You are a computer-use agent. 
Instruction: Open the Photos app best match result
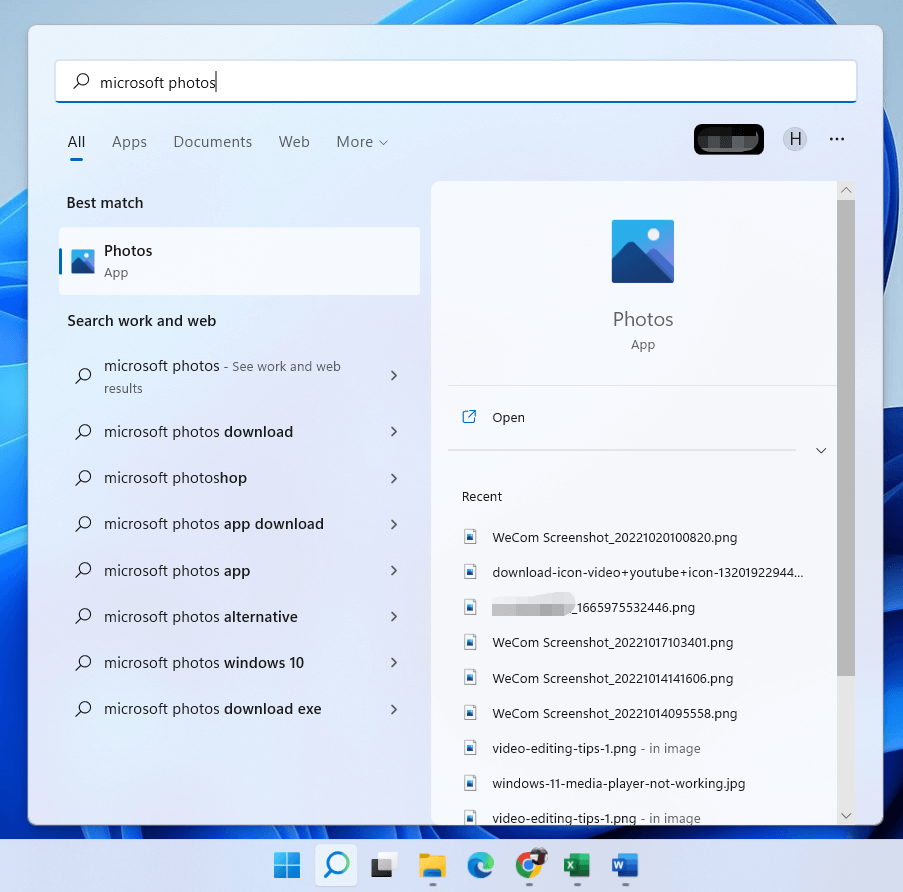point(240,261)
